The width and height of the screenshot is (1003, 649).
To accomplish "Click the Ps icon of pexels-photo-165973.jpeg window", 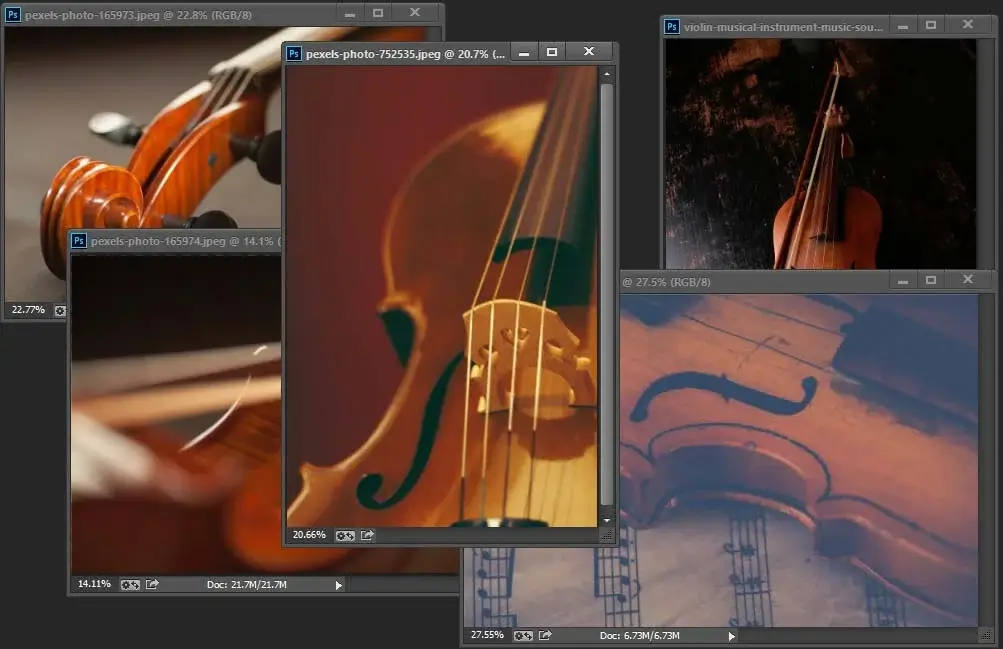I will click(13, 14).
